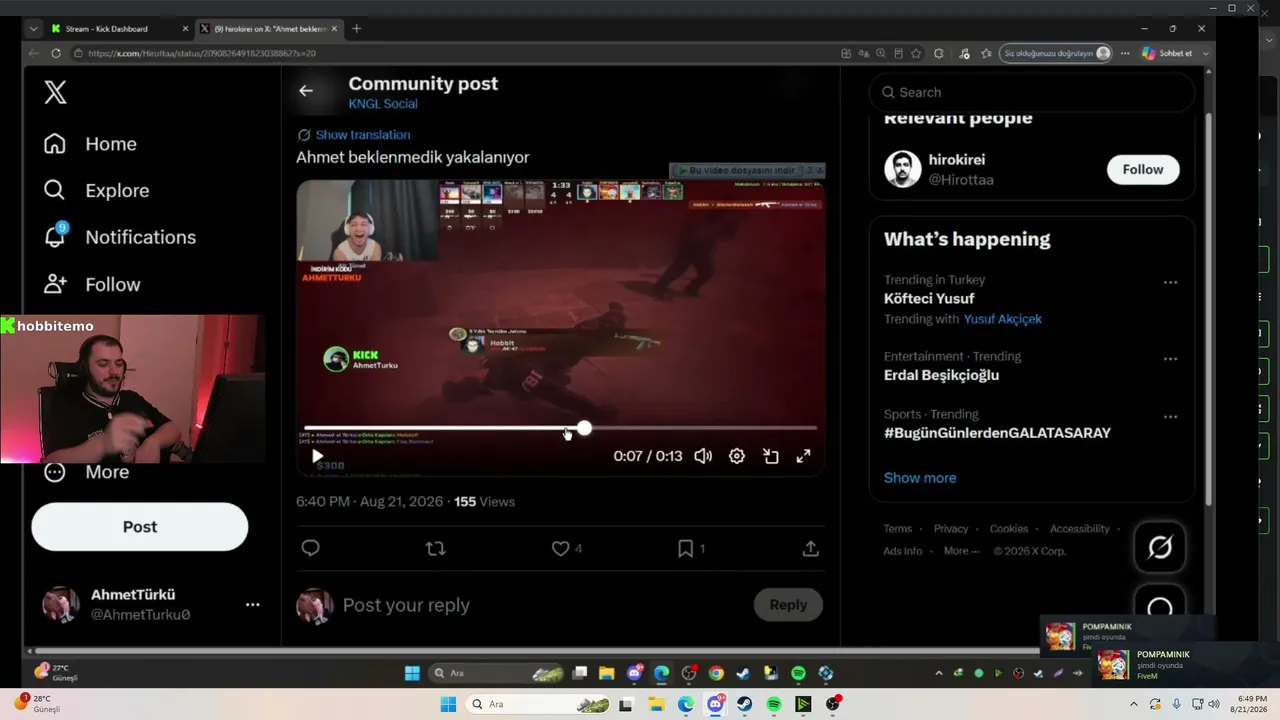Go back using the Community post arrow
Screen dimensions: 1280x720
point(306,91)
